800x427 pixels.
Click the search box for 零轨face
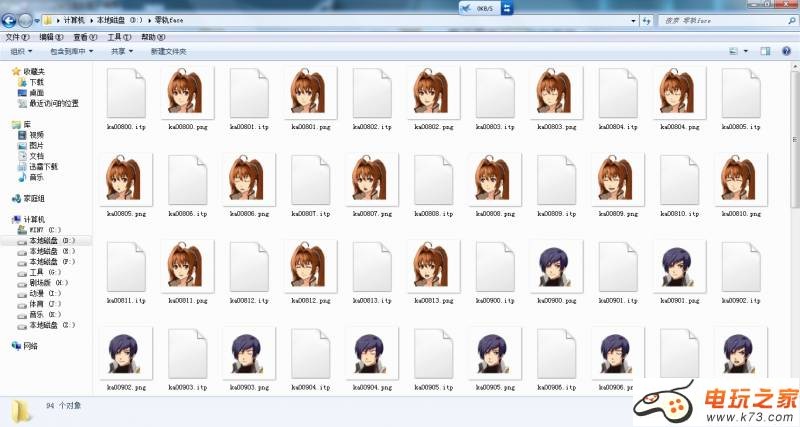click(x=720, y=20)
